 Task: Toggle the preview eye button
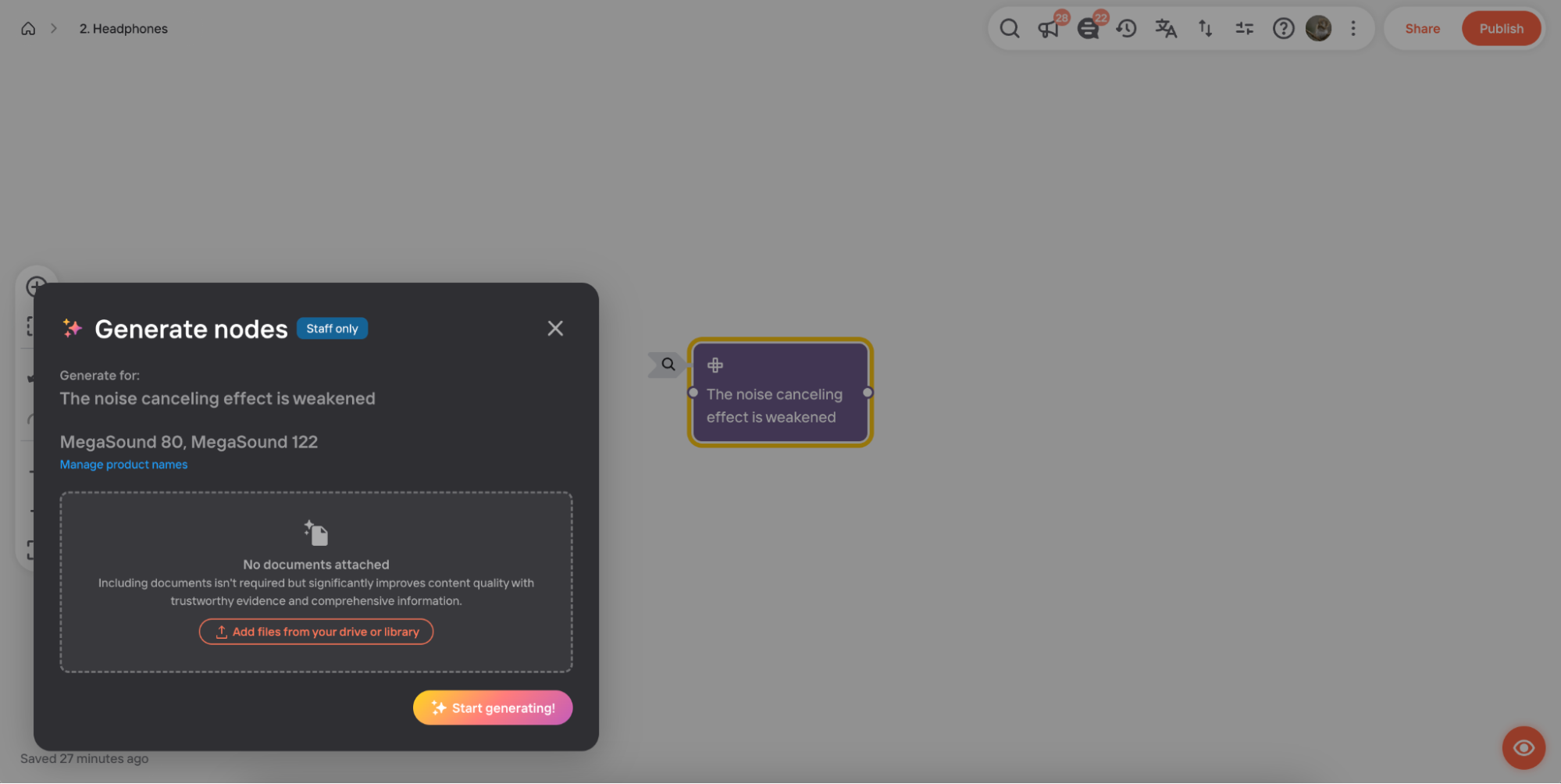tap(1523, 748)
